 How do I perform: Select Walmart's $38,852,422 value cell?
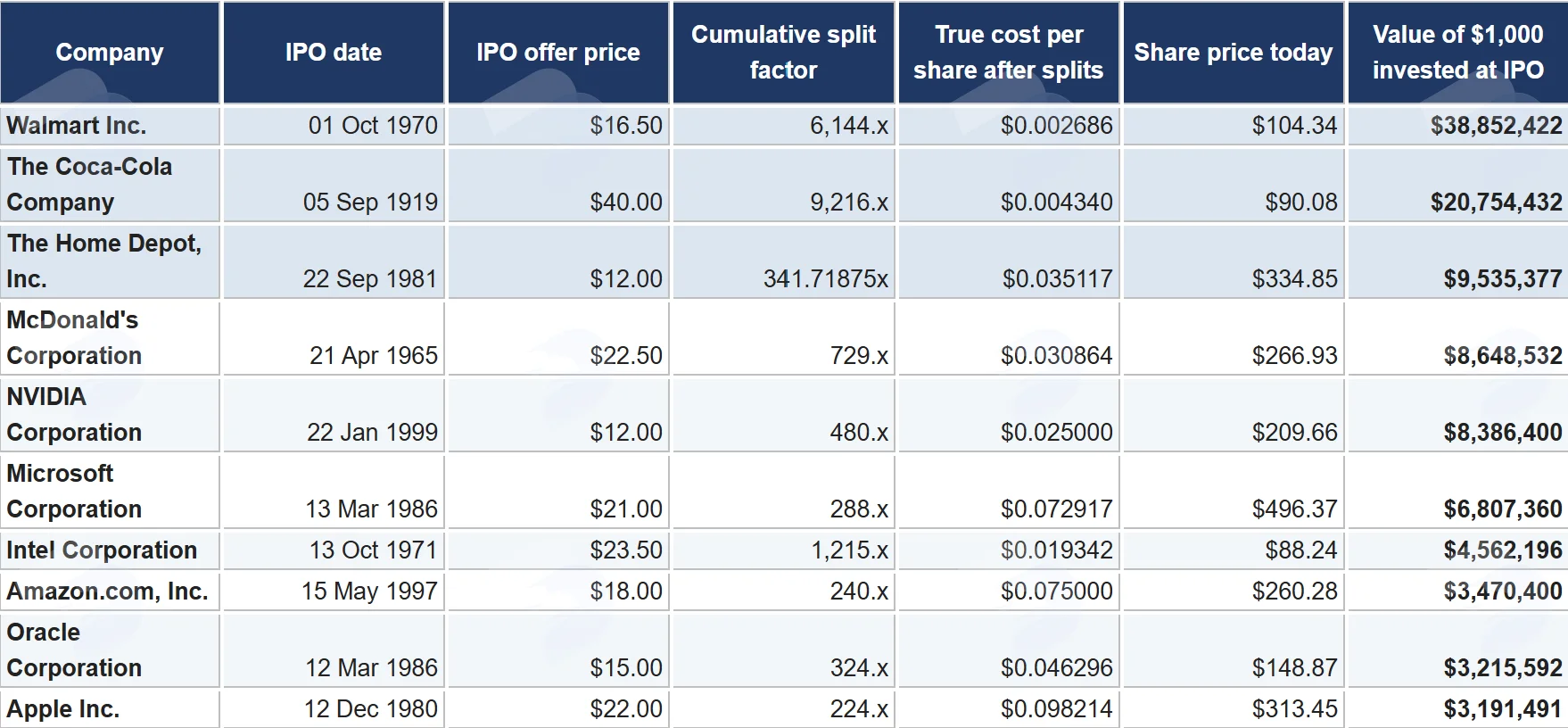click(x=1458, y=126)
